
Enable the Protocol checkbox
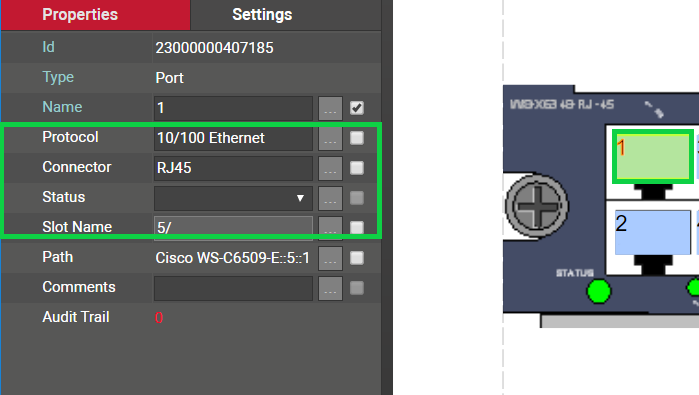tap(357, 138)
